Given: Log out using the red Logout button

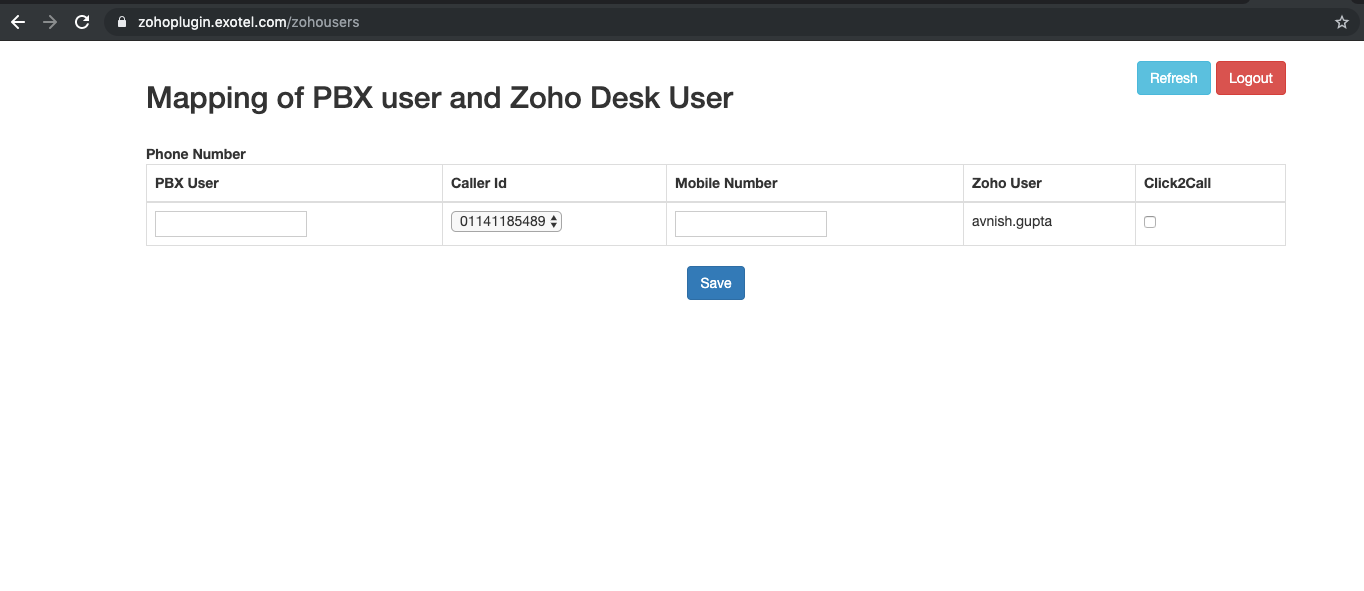Looking at the screenshot, I should 1251,78.
